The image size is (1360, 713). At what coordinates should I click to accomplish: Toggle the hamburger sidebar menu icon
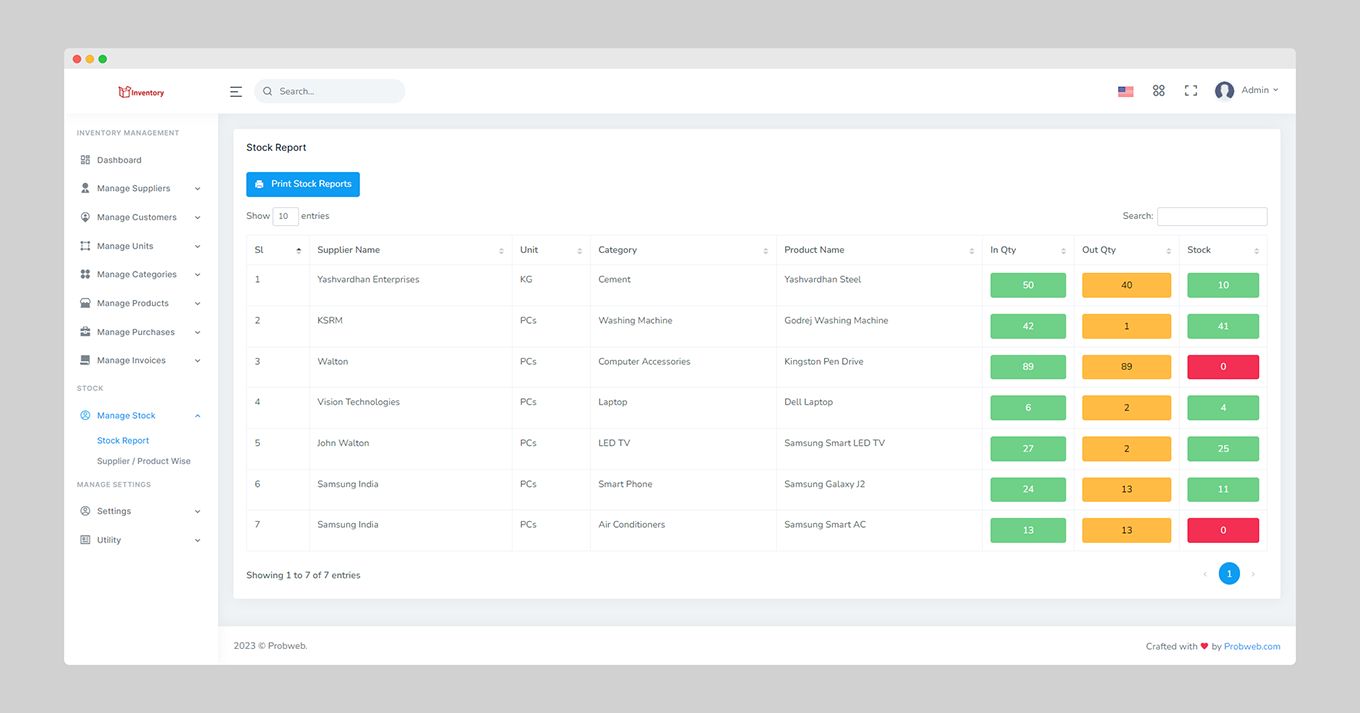click(x=236, y=91)
